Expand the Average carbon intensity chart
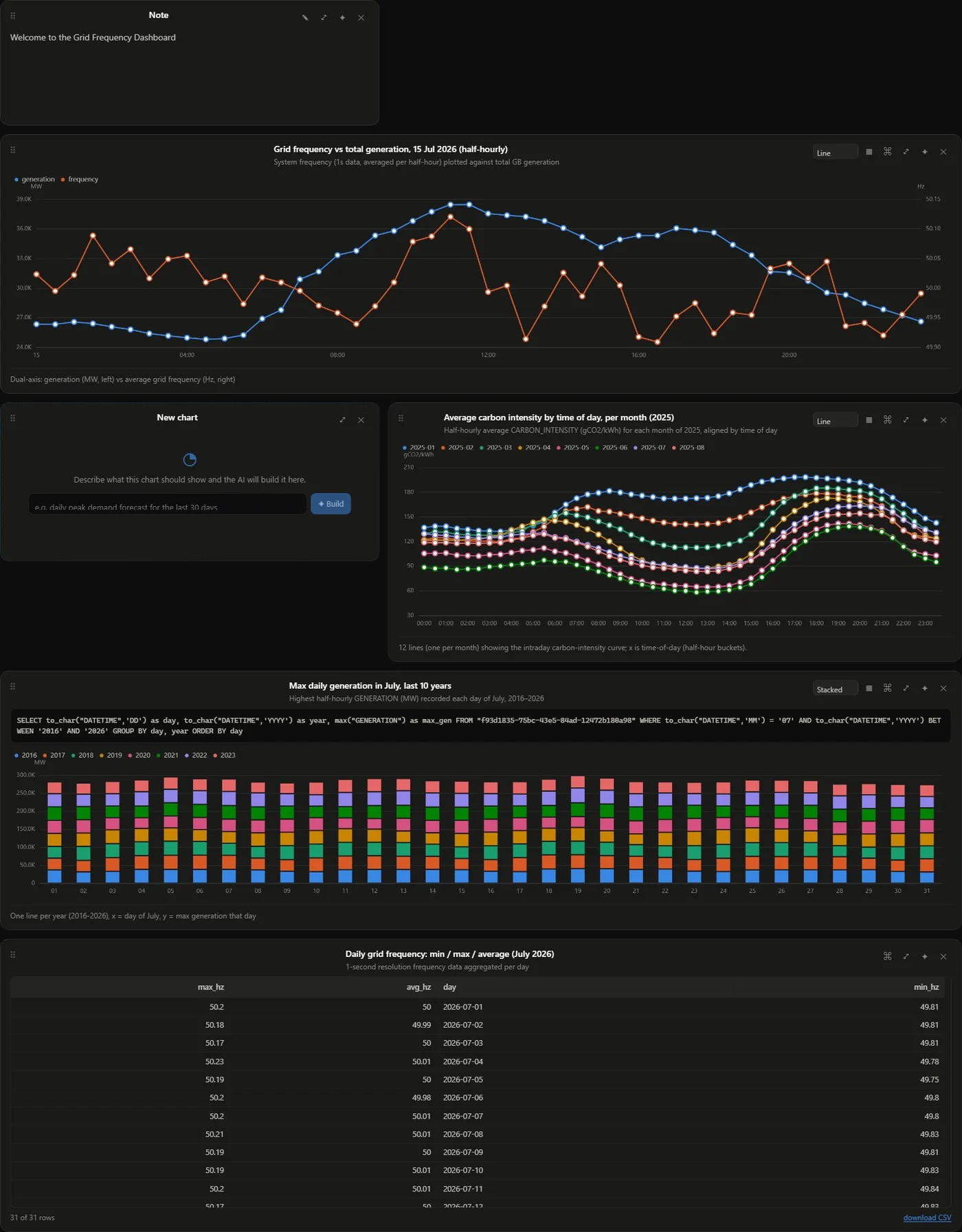This screenshot has height=1232, width=962. (906, 420)
